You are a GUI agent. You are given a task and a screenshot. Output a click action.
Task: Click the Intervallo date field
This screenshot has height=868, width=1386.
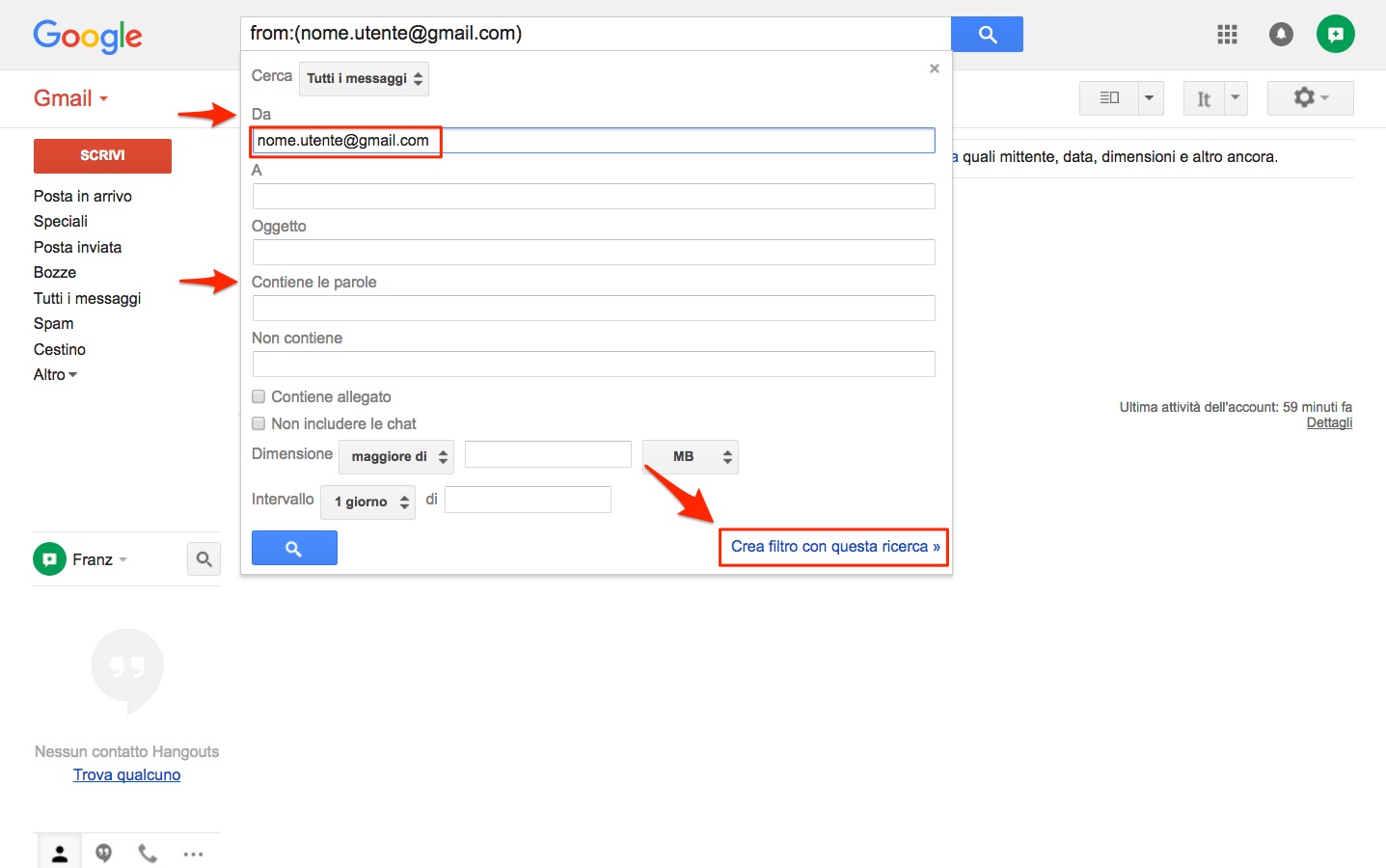tap(528, 500)
